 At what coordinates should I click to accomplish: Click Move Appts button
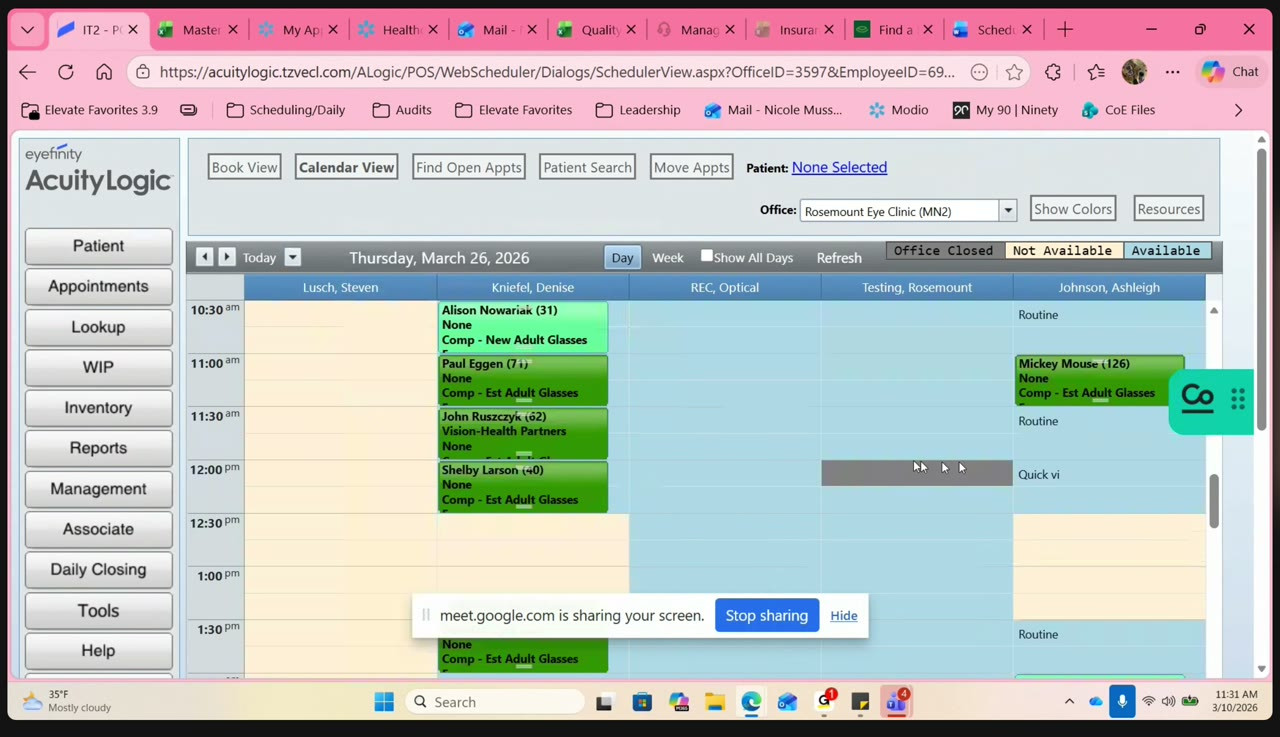(691, 167)
